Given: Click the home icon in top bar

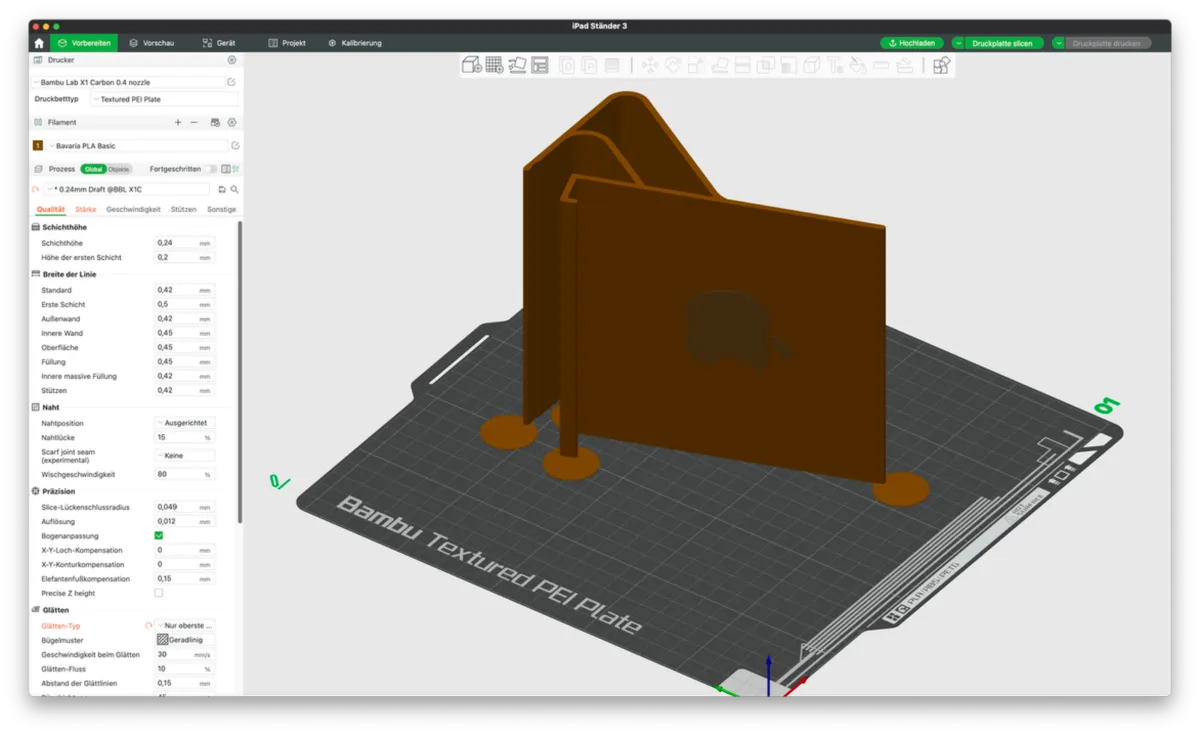Looking at the screenshot, I should tap(39, 43).
